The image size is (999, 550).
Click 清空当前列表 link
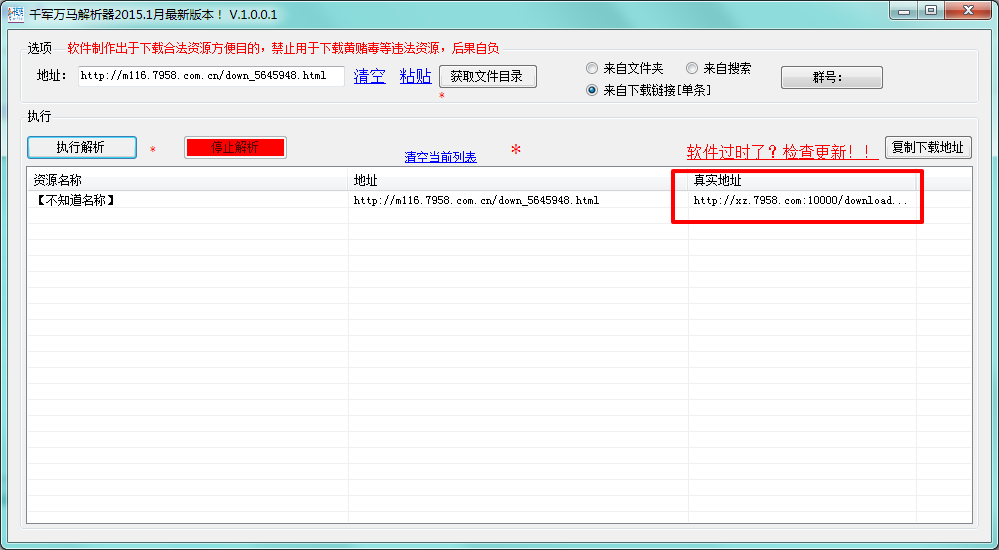pos(440,157)
